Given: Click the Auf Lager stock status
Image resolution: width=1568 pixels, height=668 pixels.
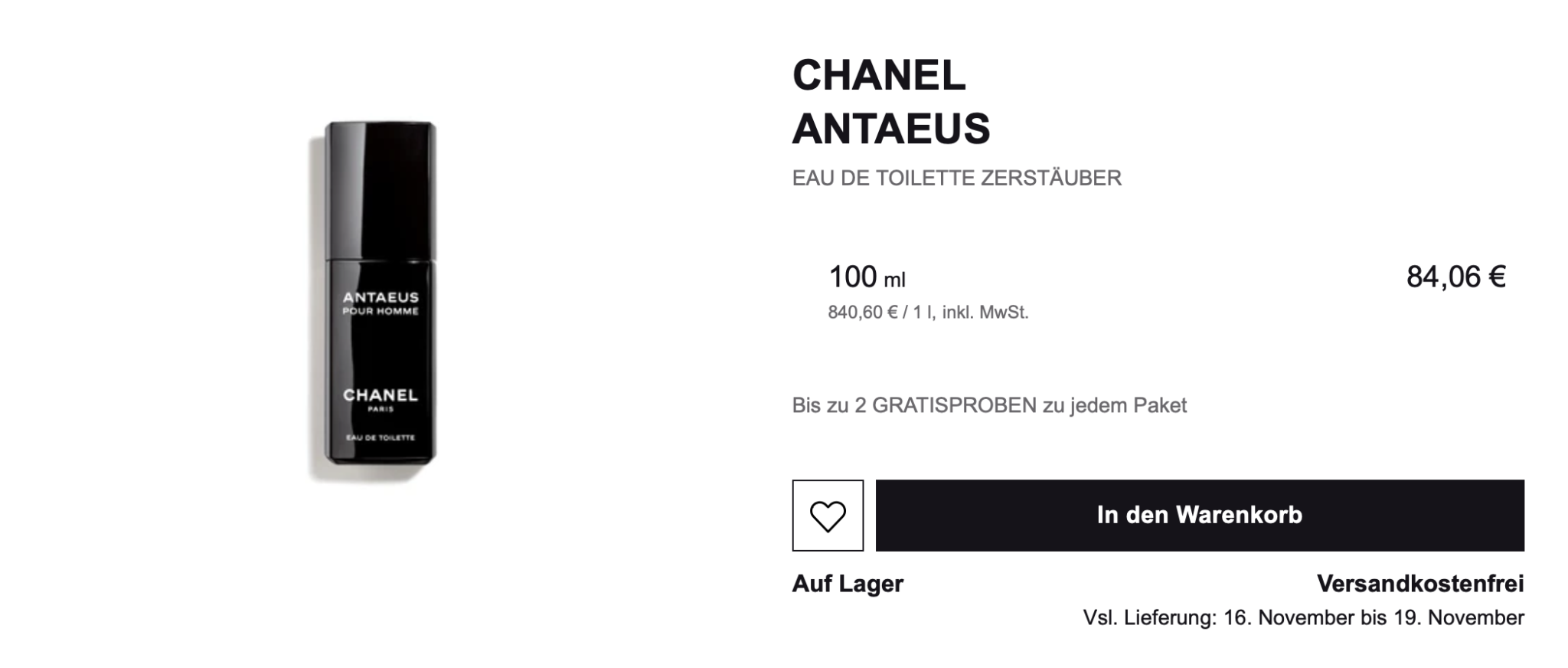Looking at the screenshot, I should point(848,584).
